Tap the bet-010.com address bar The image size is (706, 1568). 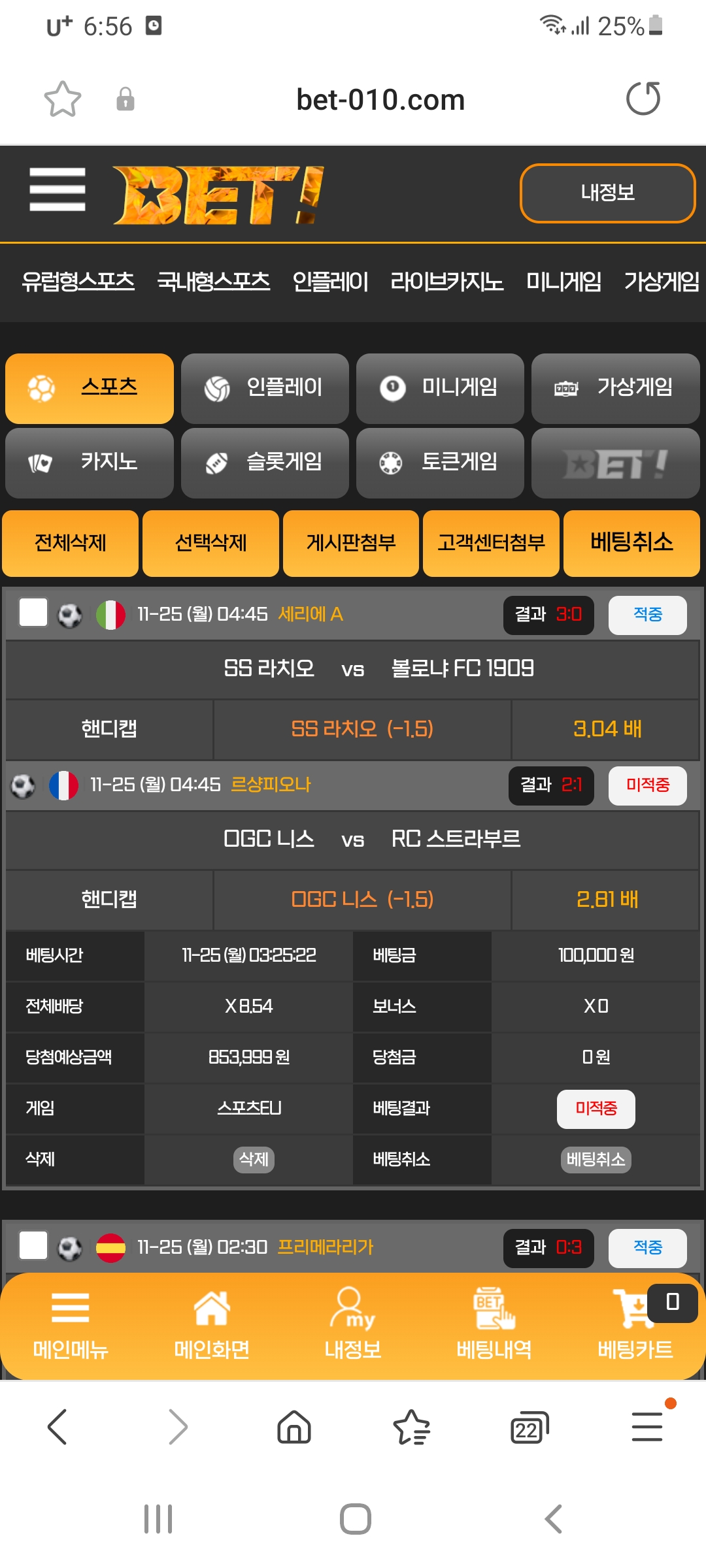click(x=380, y=100)
